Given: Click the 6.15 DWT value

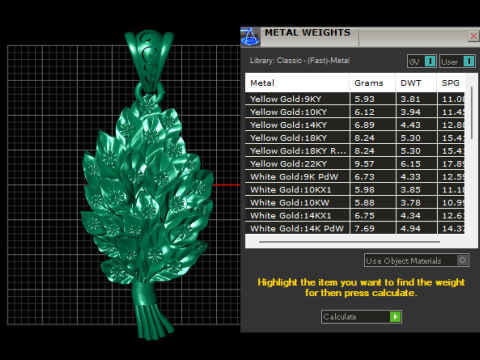Looking at the screenshot, I should point(410,164).
